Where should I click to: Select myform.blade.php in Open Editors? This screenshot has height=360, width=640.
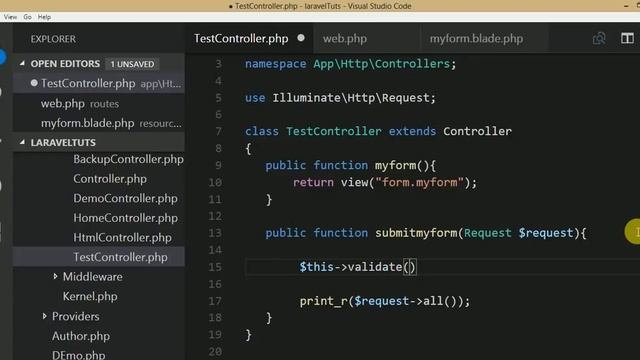[99, 123]
